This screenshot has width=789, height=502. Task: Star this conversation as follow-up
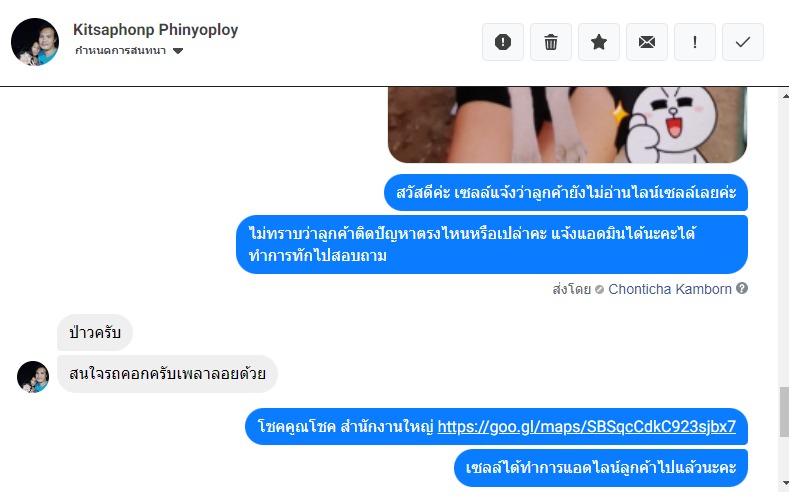tap(599, 42)
